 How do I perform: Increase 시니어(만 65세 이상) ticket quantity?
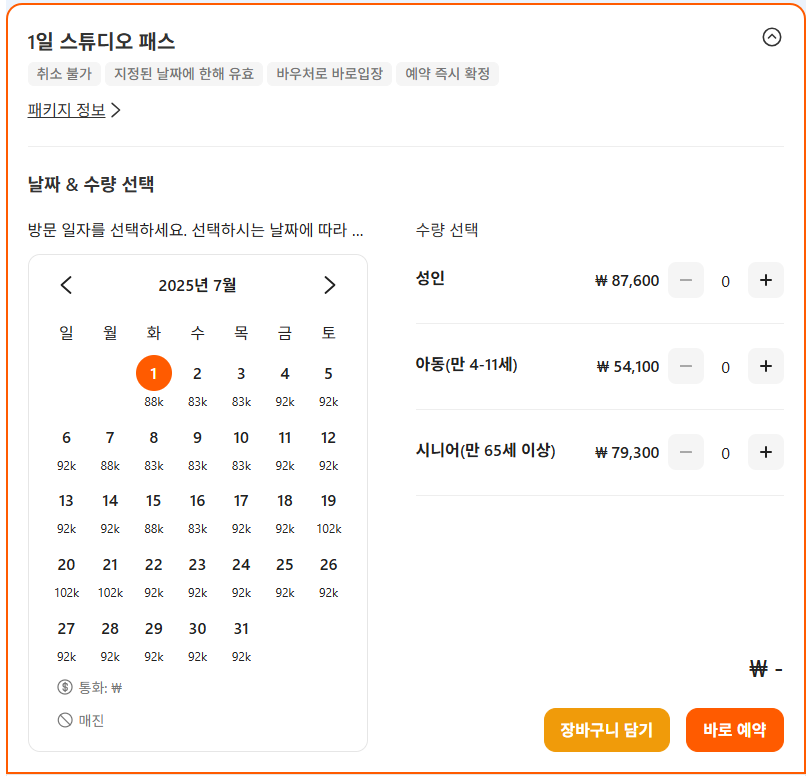click(x=765, y=452)
